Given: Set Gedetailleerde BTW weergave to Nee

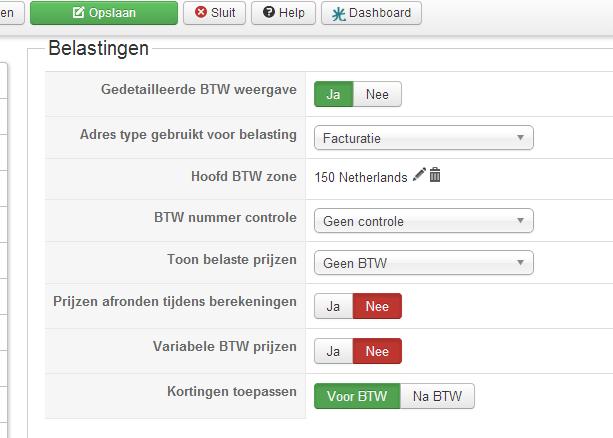Looking at the screenshot, I should point(377,94).
